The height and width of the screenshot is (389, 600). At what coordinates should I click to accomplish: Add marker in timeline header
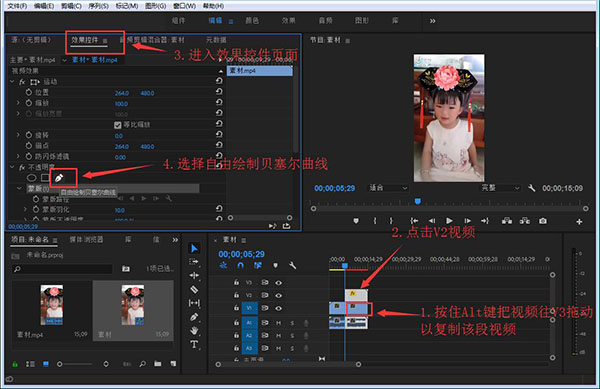coord(276,265)
